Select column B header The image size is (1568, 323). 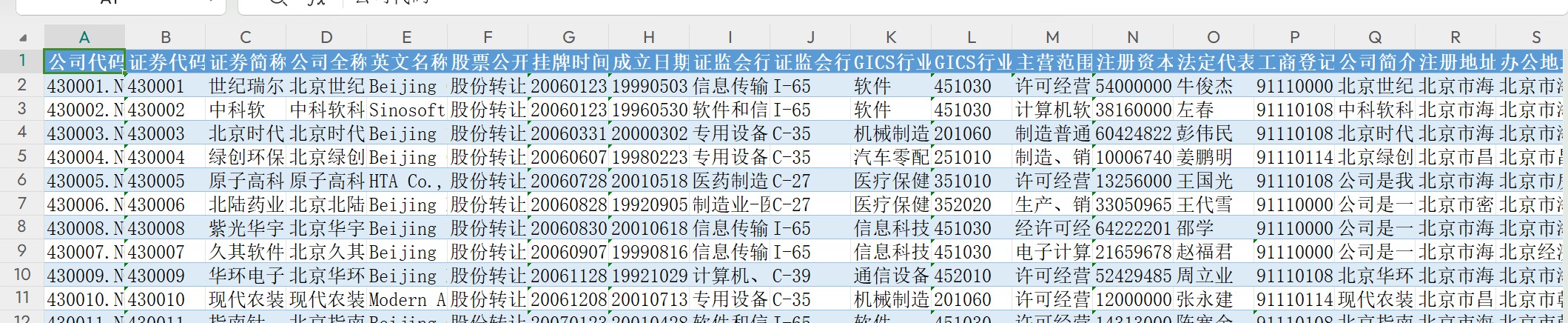click(165, 37)
